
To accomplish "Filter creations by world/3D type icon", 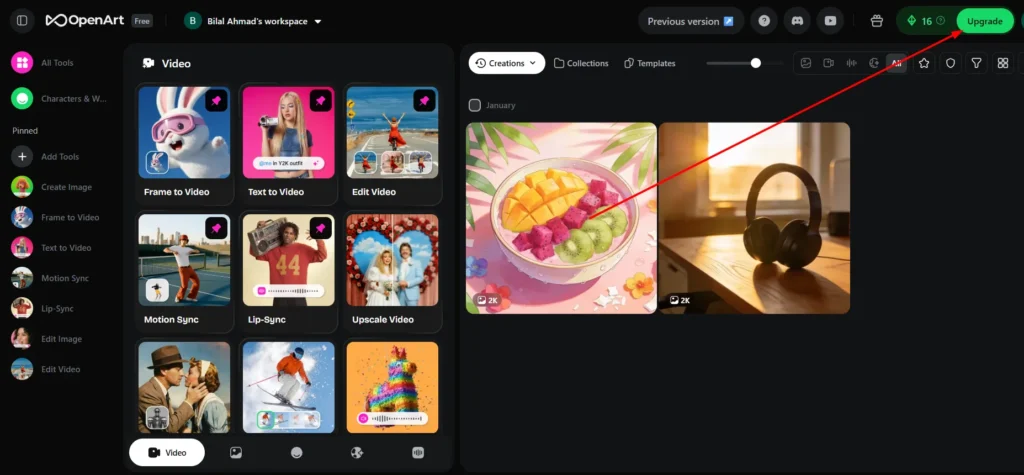I will pos(874,63).
